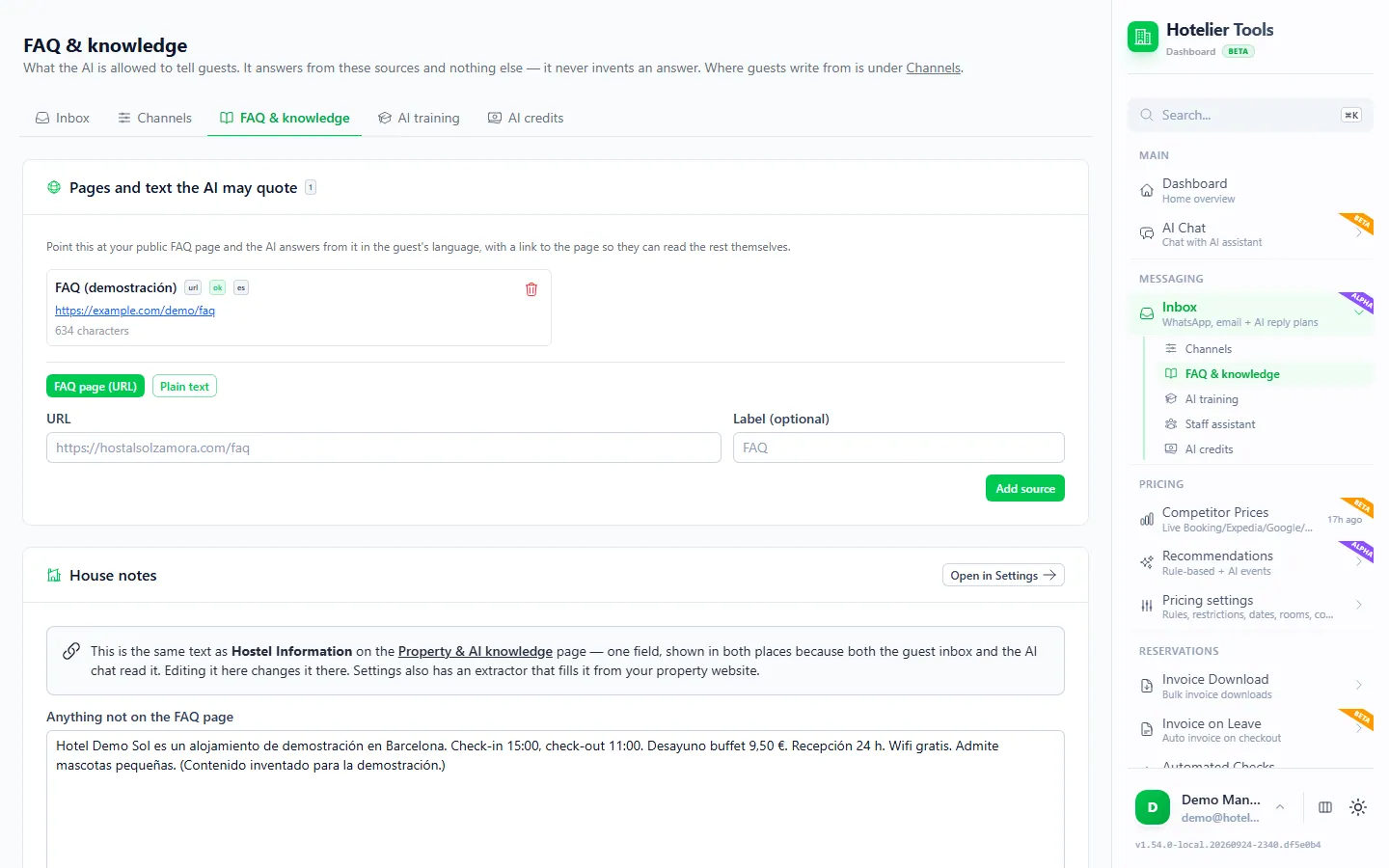
Task: Follow the Property & AI knowledge link
Action: 476,652
